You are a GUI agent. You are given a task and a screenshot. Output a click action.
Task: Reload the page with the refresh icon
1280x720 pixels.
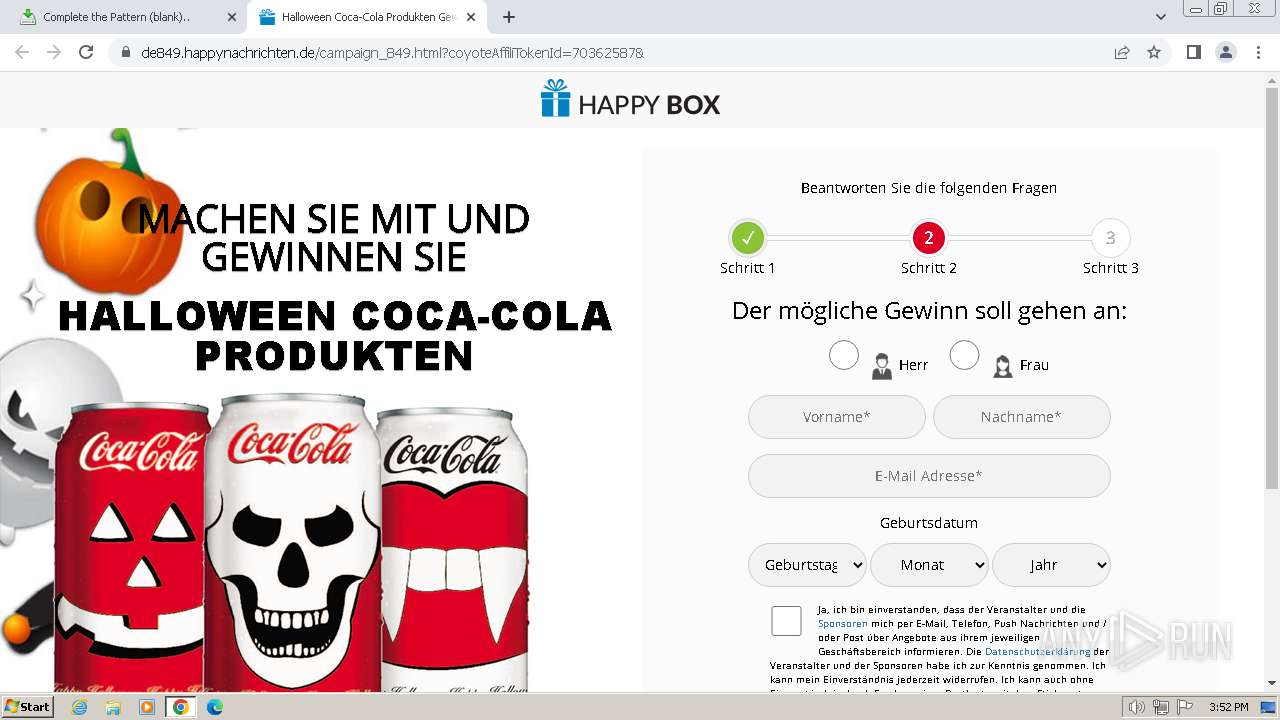(86, 52)
